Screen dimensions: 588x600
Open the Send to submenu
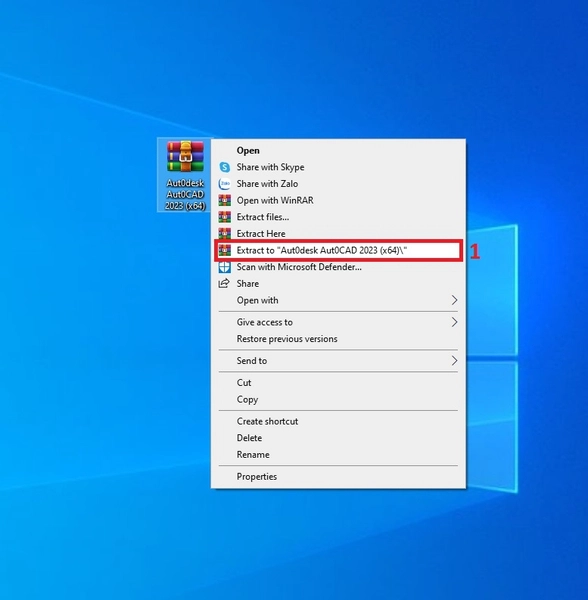pos(338,361)
